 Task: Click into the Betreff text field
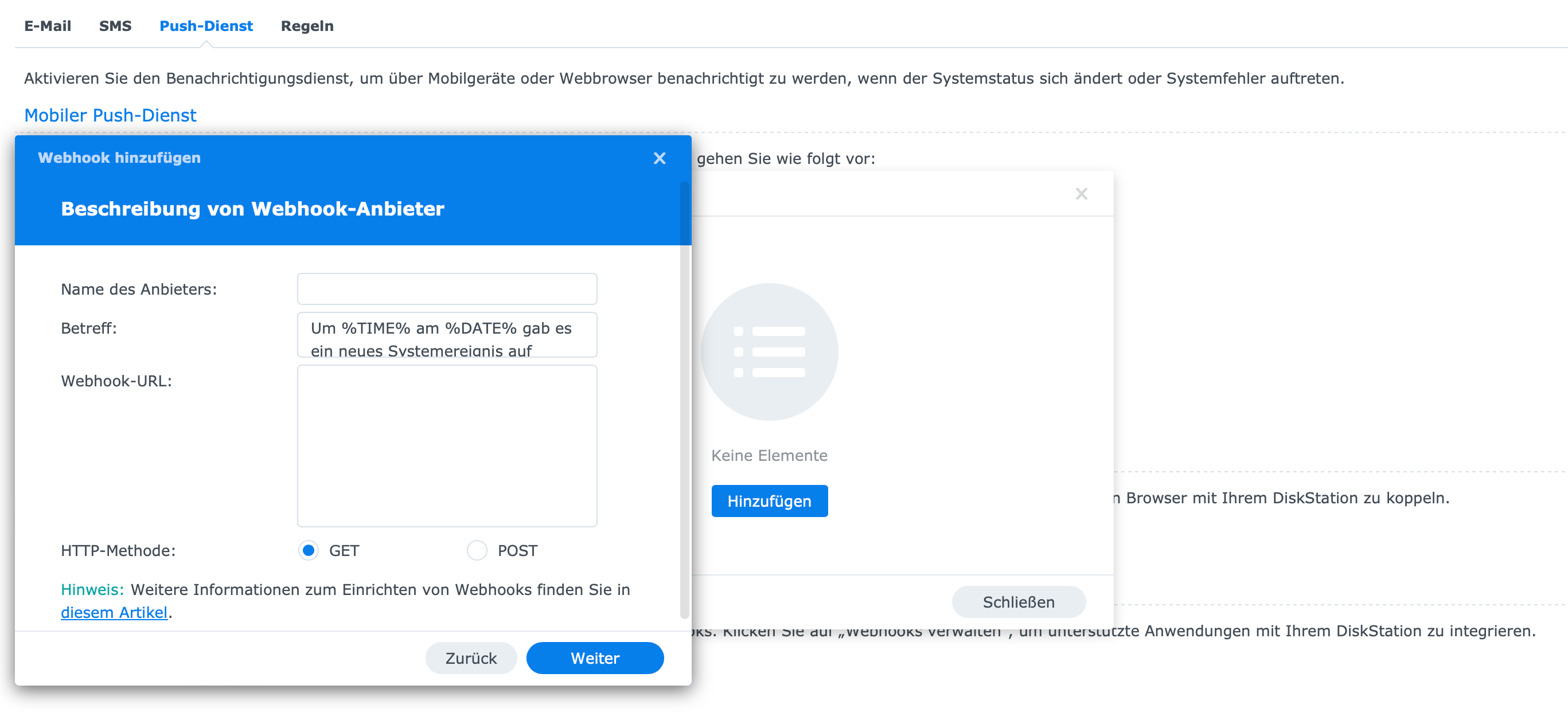point(447,335)
